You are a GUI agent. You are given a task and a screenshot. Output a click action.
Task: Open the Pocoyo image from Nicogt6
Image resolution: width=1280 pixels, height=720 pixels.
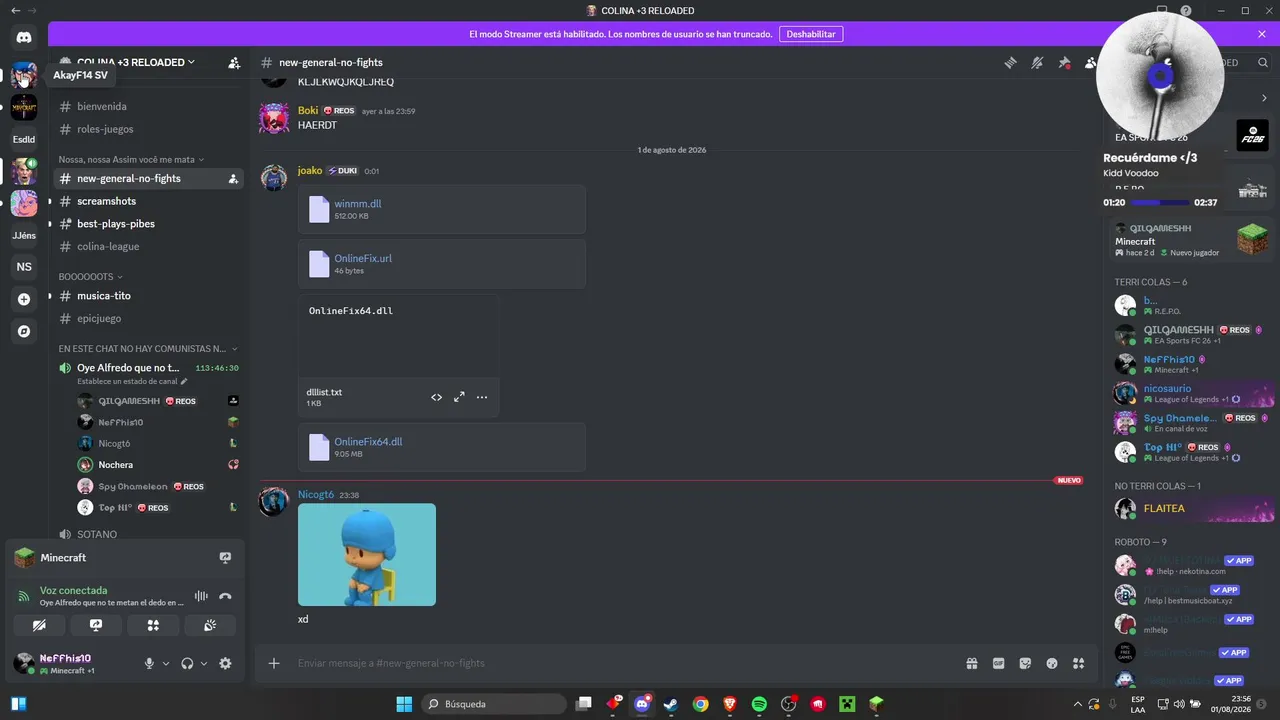click(x=367, y=554)
